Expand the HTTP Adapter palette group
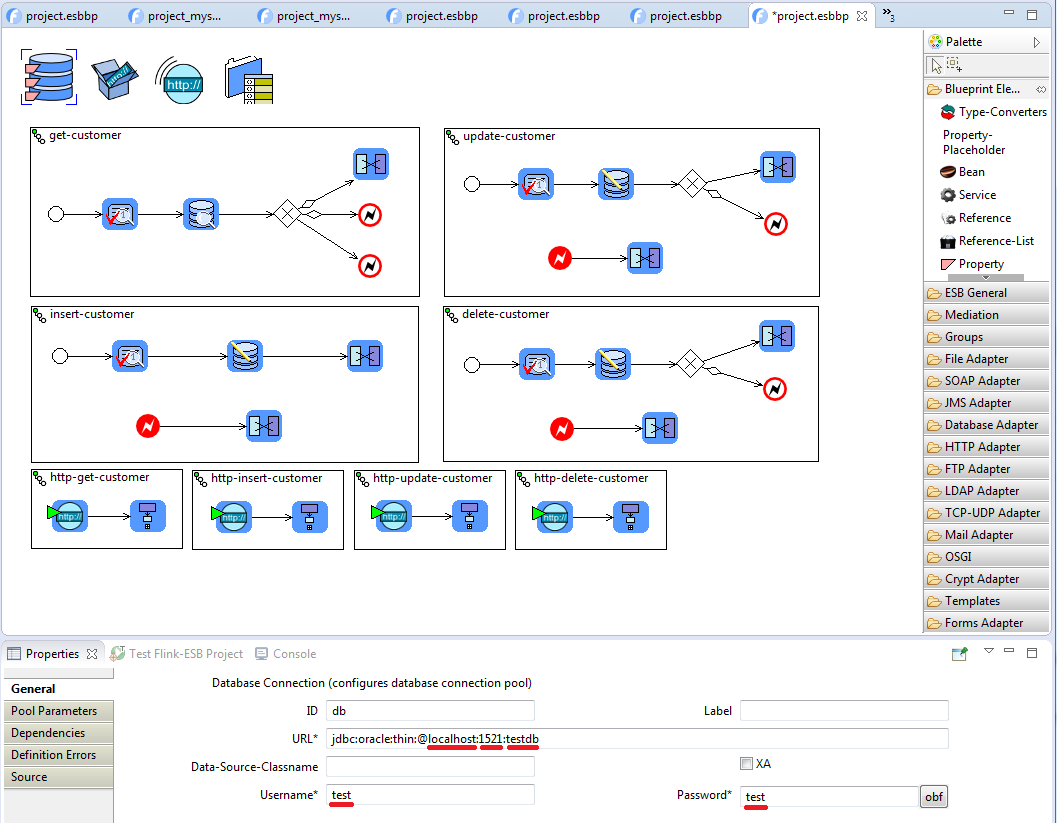The width and height of the screenshot is (1057, 823). [x=982, y=447]
